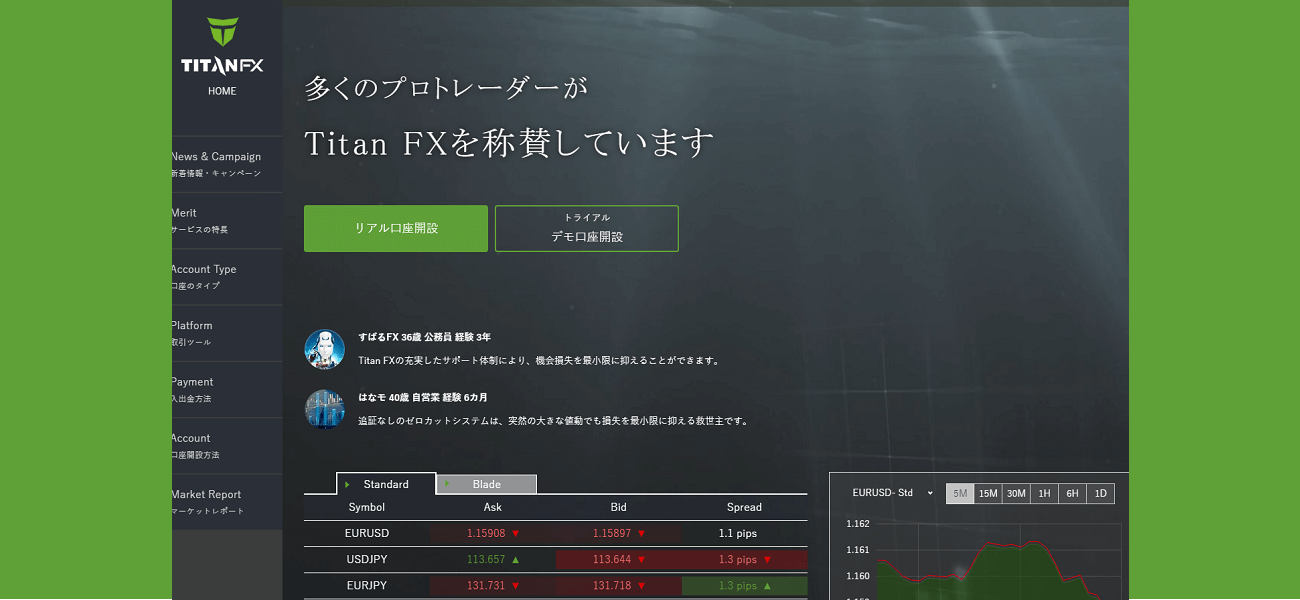1300x600 pixels.
Task: Select the 15M chart timeframe
Action: [988, 493]
